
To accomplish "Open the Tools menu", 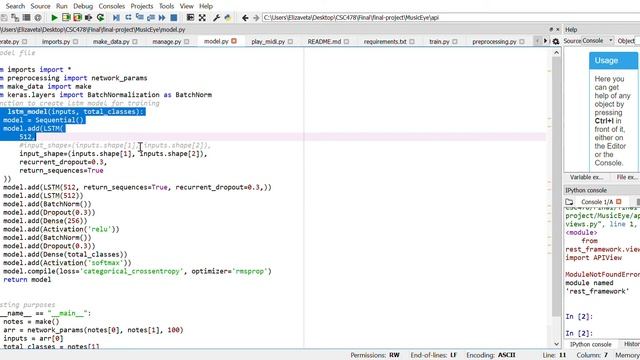I will [166, 6].
